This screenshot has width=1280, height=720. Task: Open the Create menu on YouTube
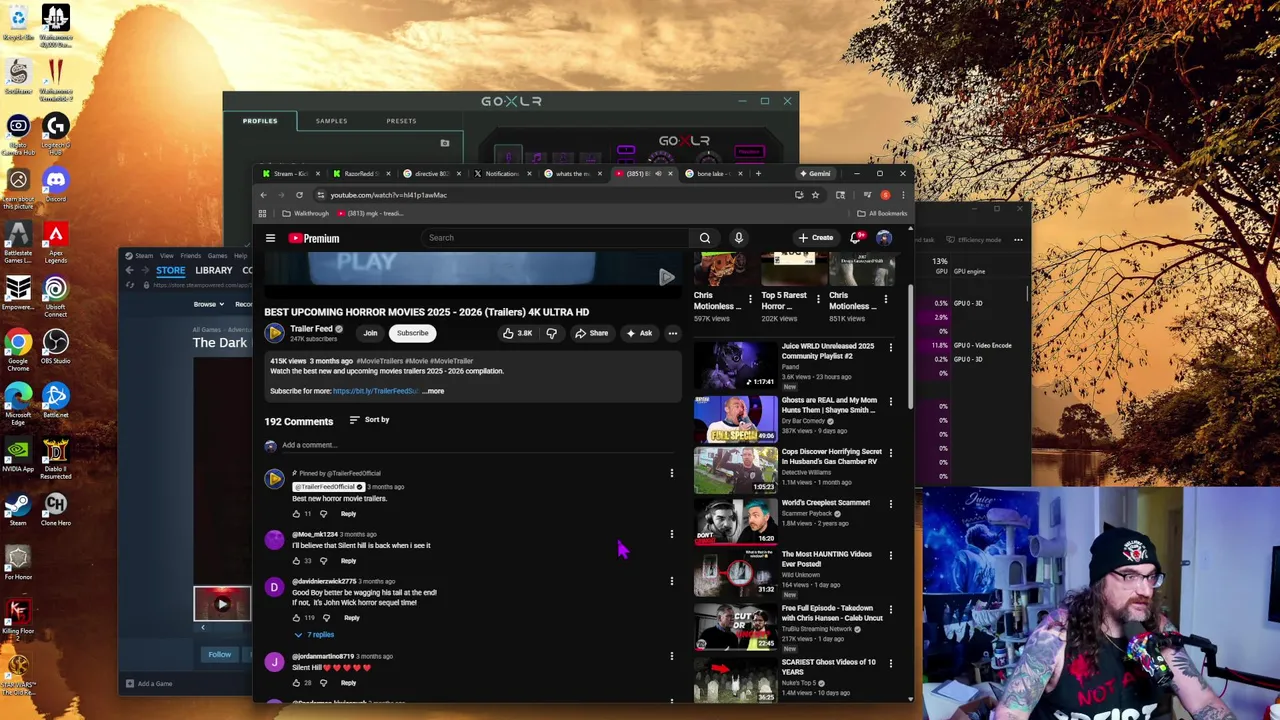tap(816, 238)
